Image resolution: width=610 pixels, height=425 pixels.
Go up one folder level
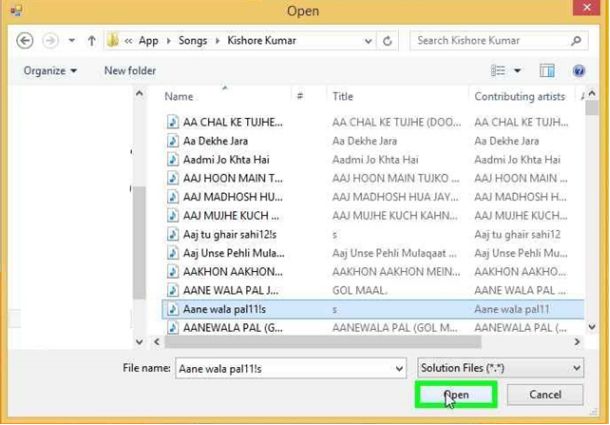tap(92, 40)
